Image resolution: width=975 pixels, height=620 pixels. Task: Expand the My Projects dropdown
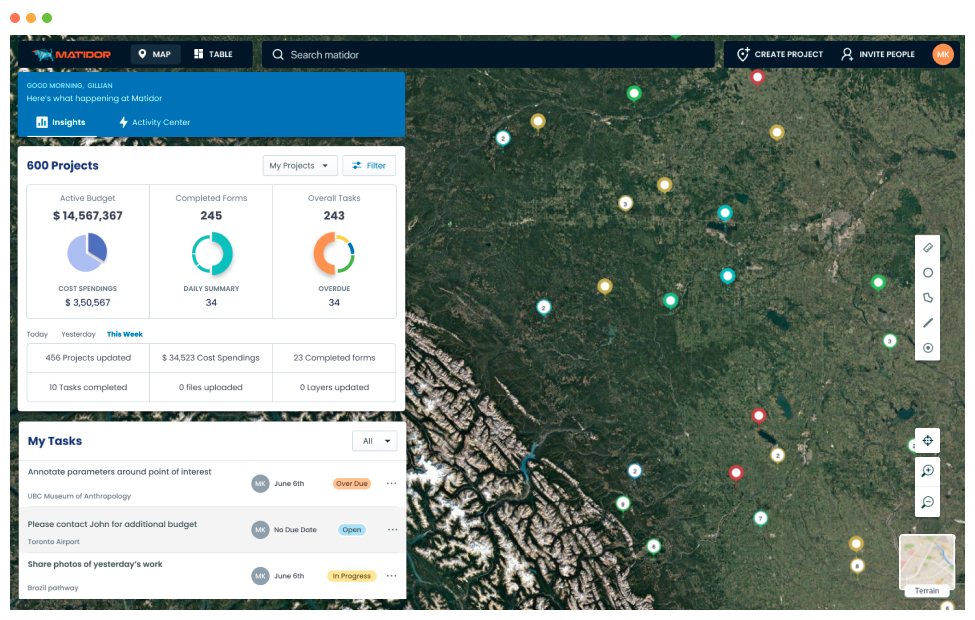[300, 165]
